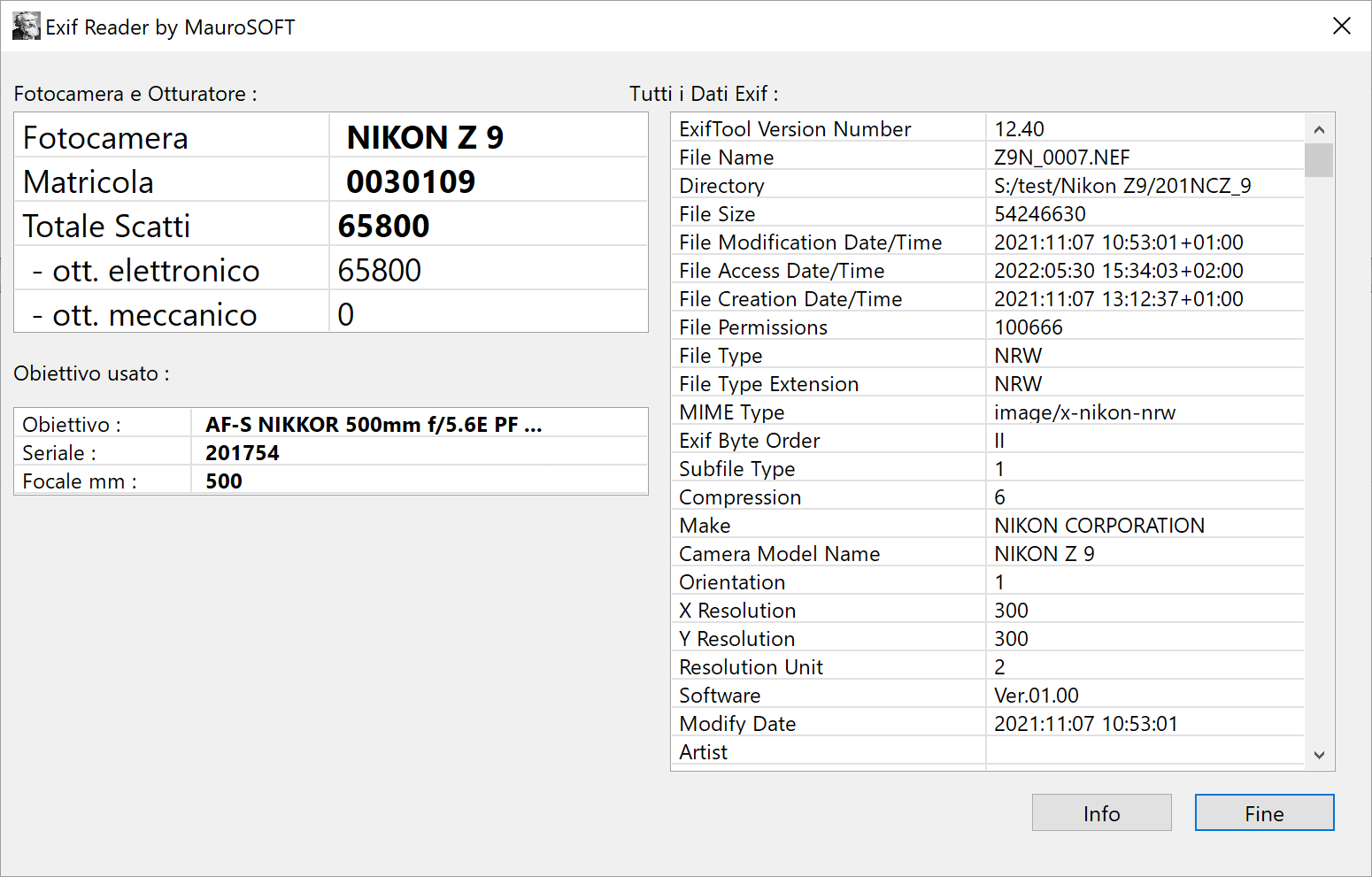Select the Compression row label
Viewport: 1372px width, 877px height.
[740, 497]
